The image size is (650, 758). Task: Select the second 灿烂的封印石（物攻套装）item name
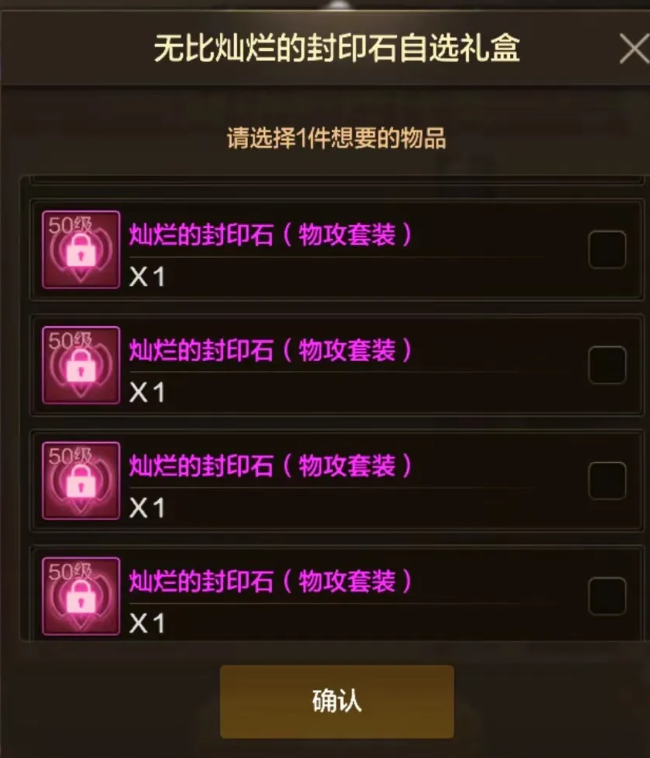click(271, 350)
